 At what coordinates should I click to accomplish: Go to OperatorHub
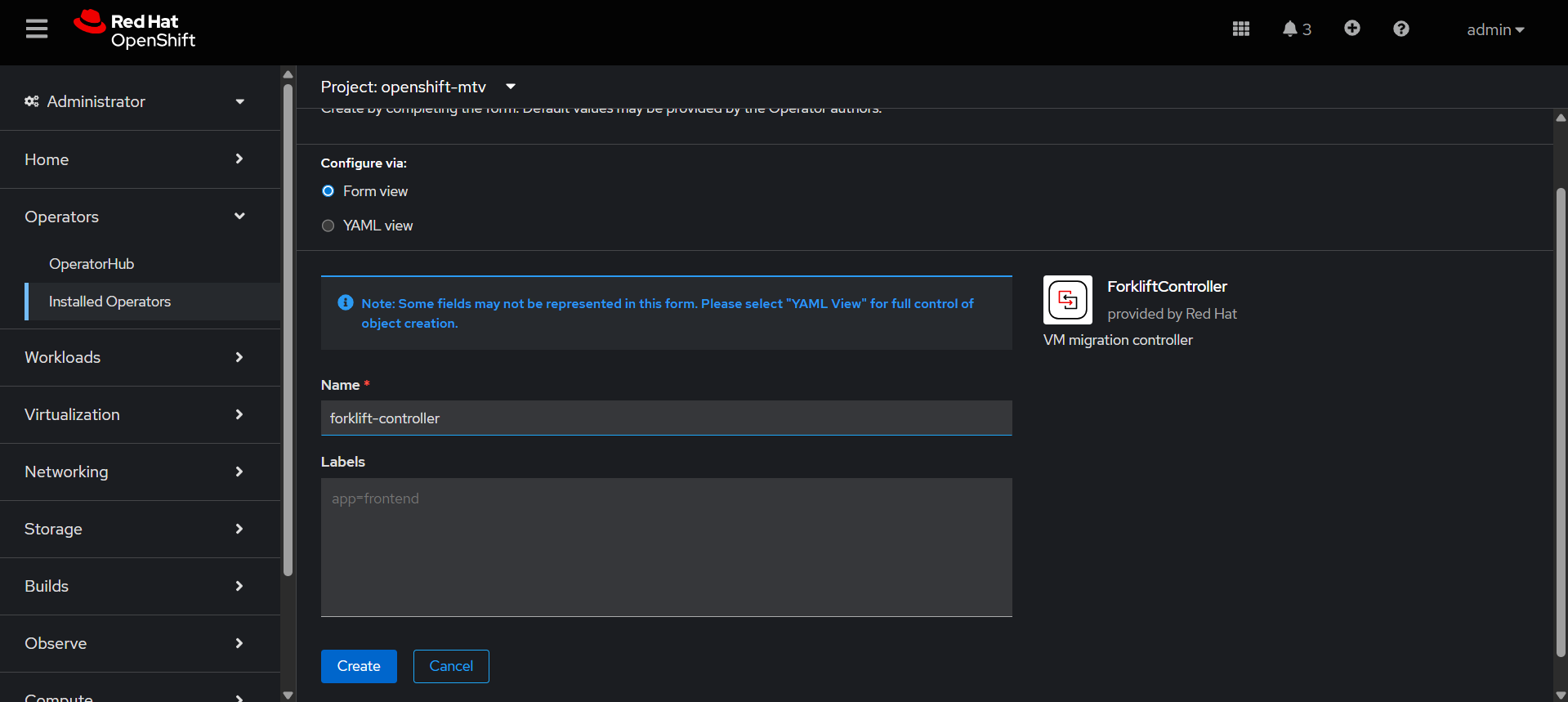coord(92,264)
